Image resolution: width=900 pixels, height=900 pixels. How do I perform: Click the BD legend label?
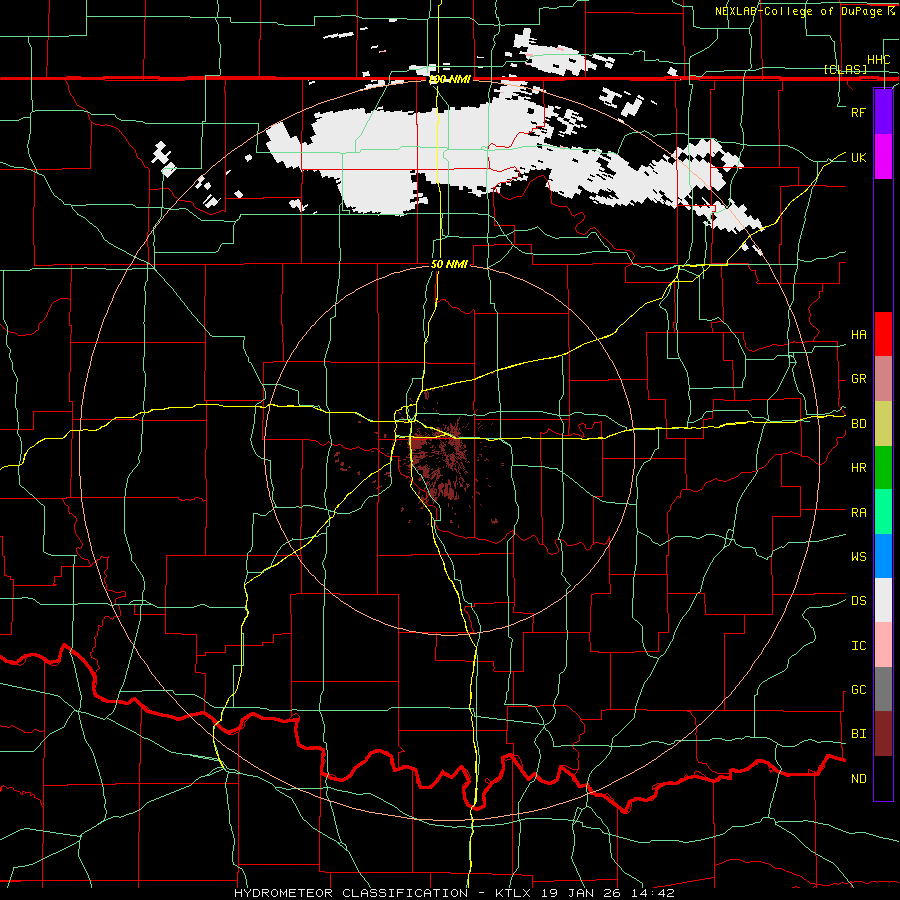pos(858,424)
